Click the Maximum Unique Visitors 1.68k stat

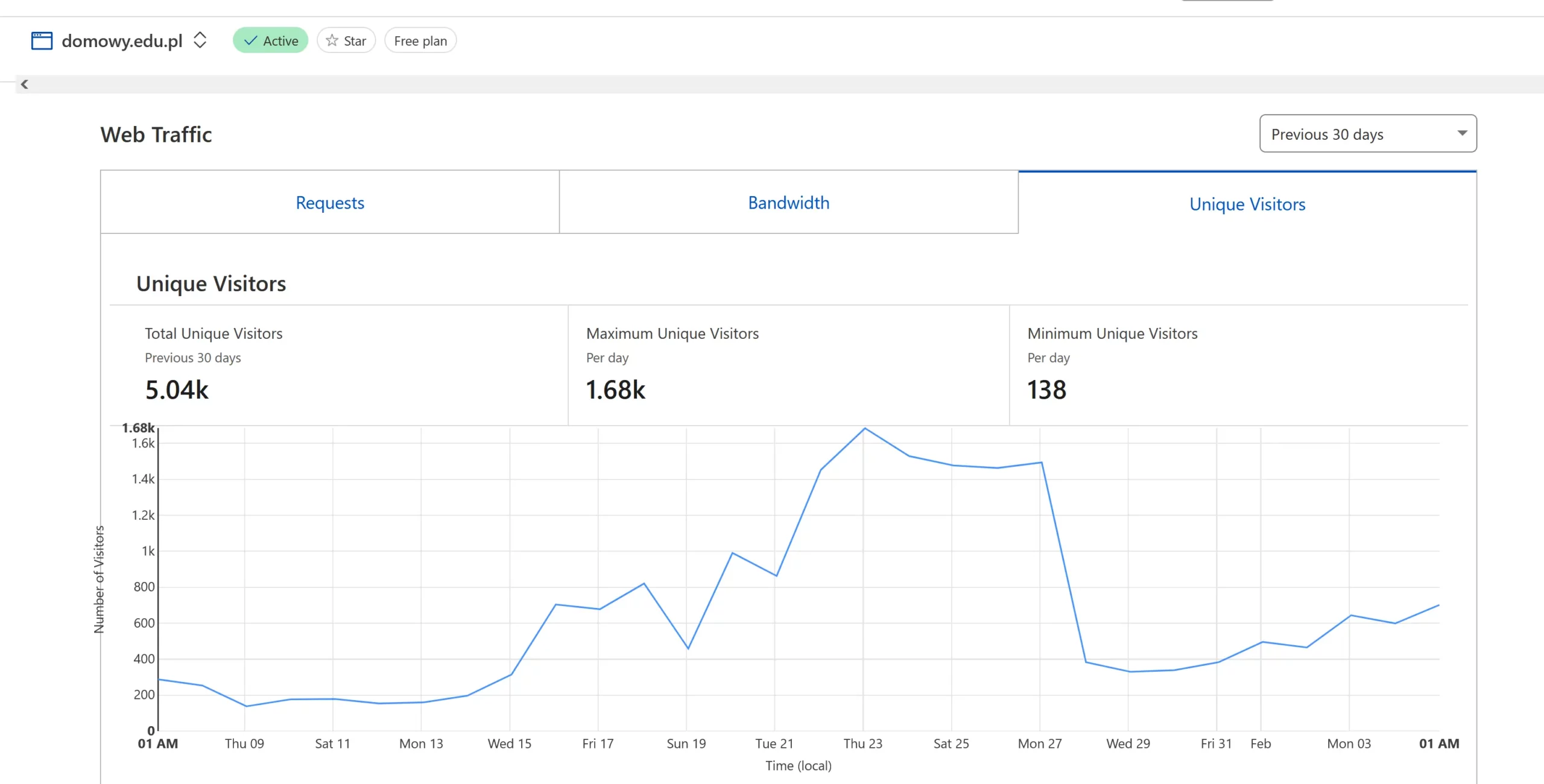[616, 390]
